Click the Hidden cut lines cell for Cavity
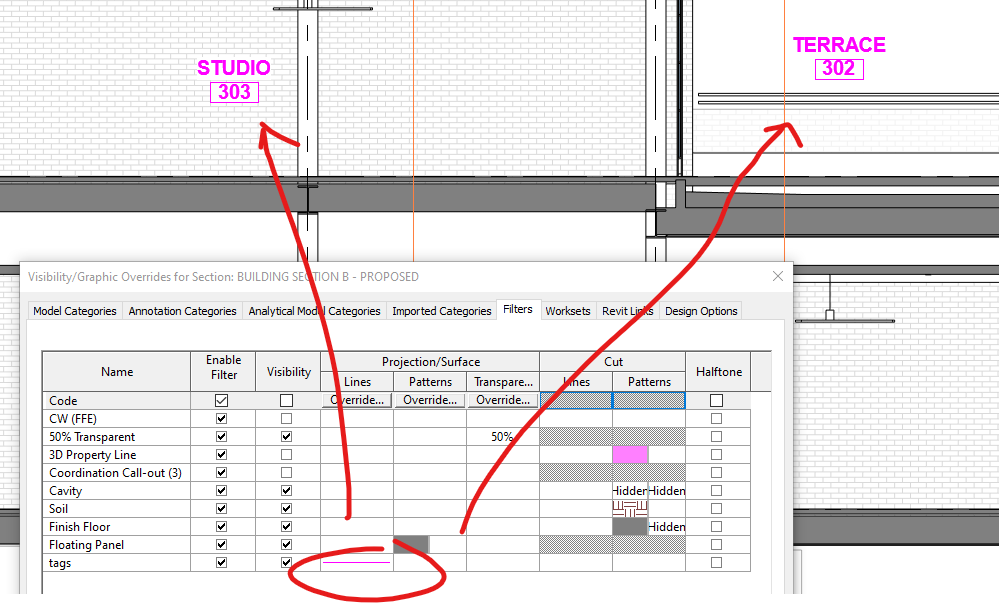 pyautogui.click(x=630, y=490)
